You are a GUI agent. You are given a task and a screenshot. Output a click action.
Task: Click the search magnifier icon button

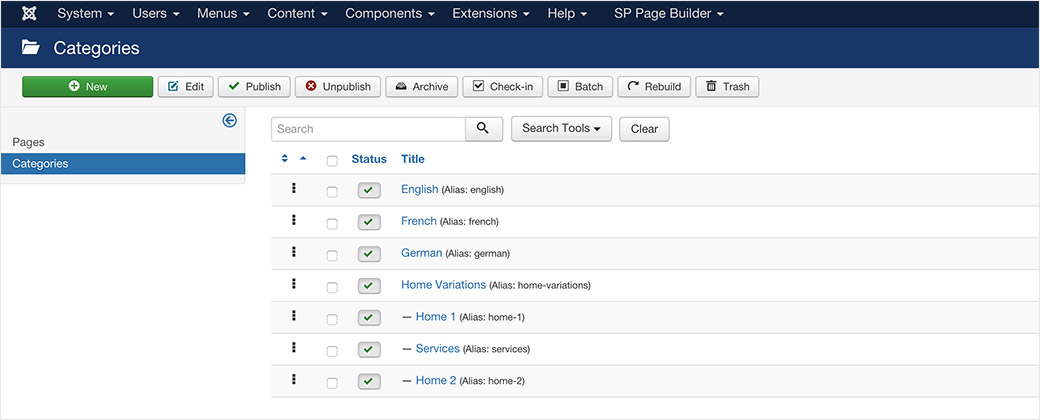click(x=483, y=129)
